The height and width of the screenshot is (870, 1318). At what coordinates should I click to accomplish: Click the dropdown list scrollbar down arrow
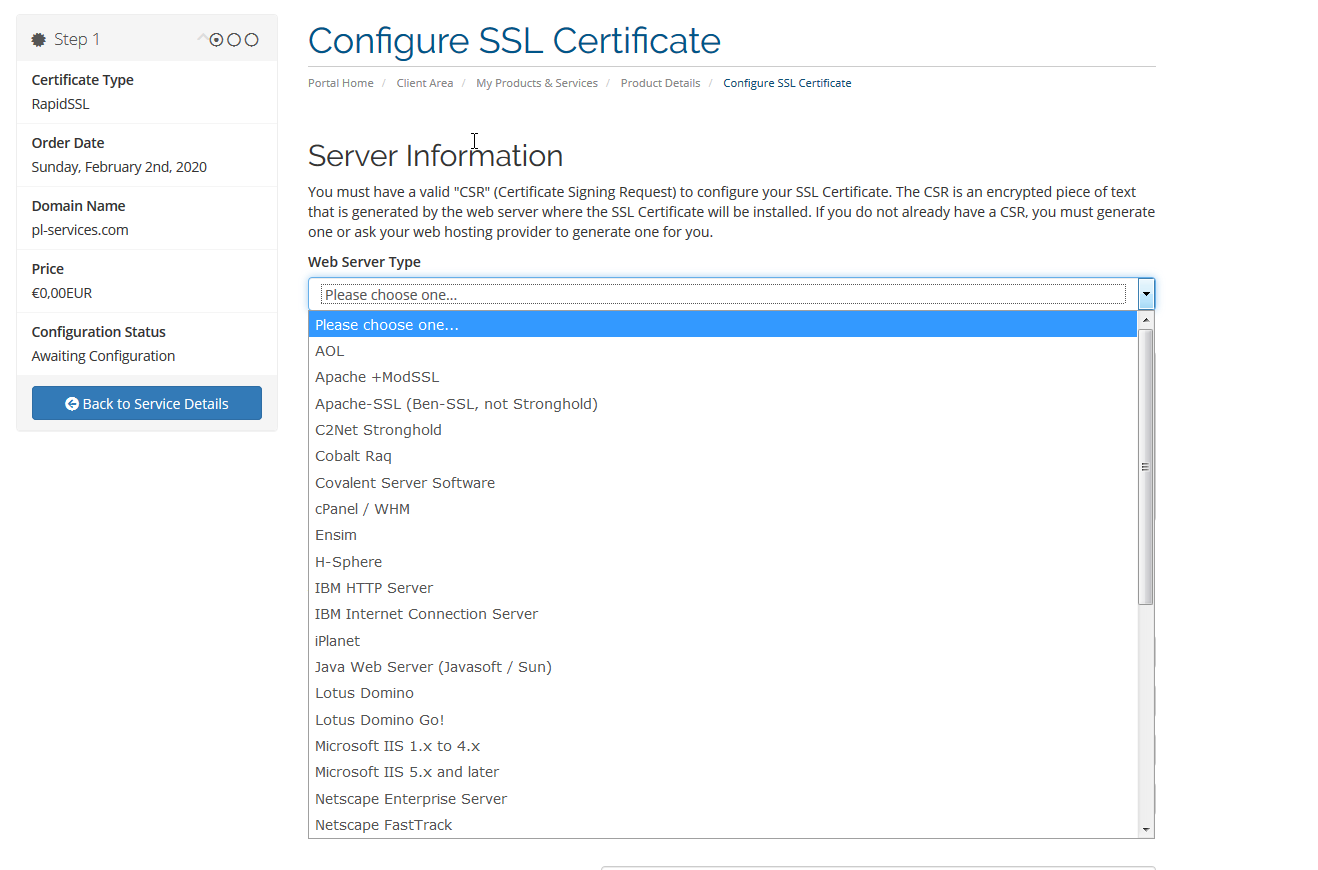coord(1146,830)
